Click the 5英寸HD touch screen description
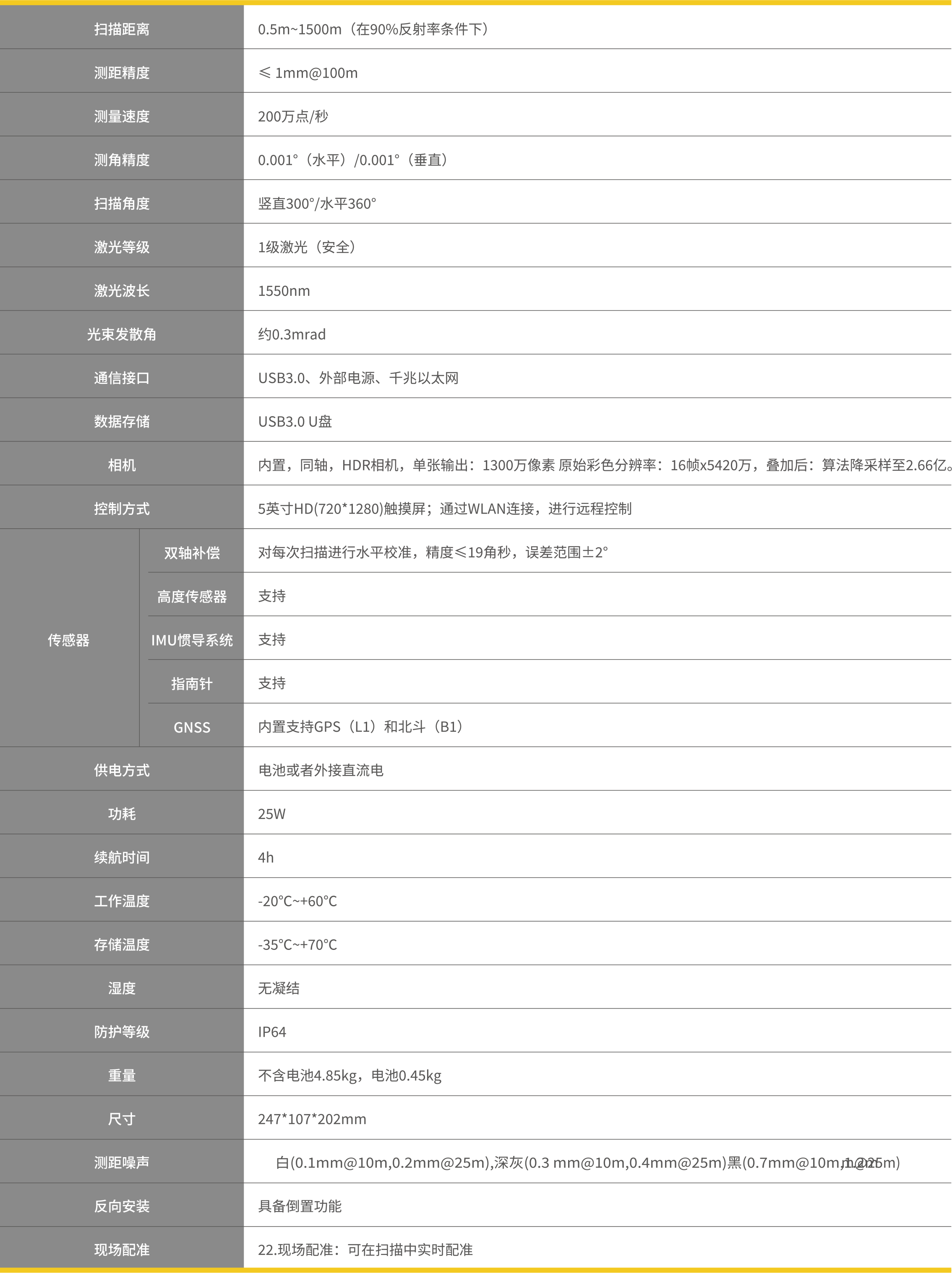The width and height of the screenshot is (952, 1273). (x=444, y=509)
